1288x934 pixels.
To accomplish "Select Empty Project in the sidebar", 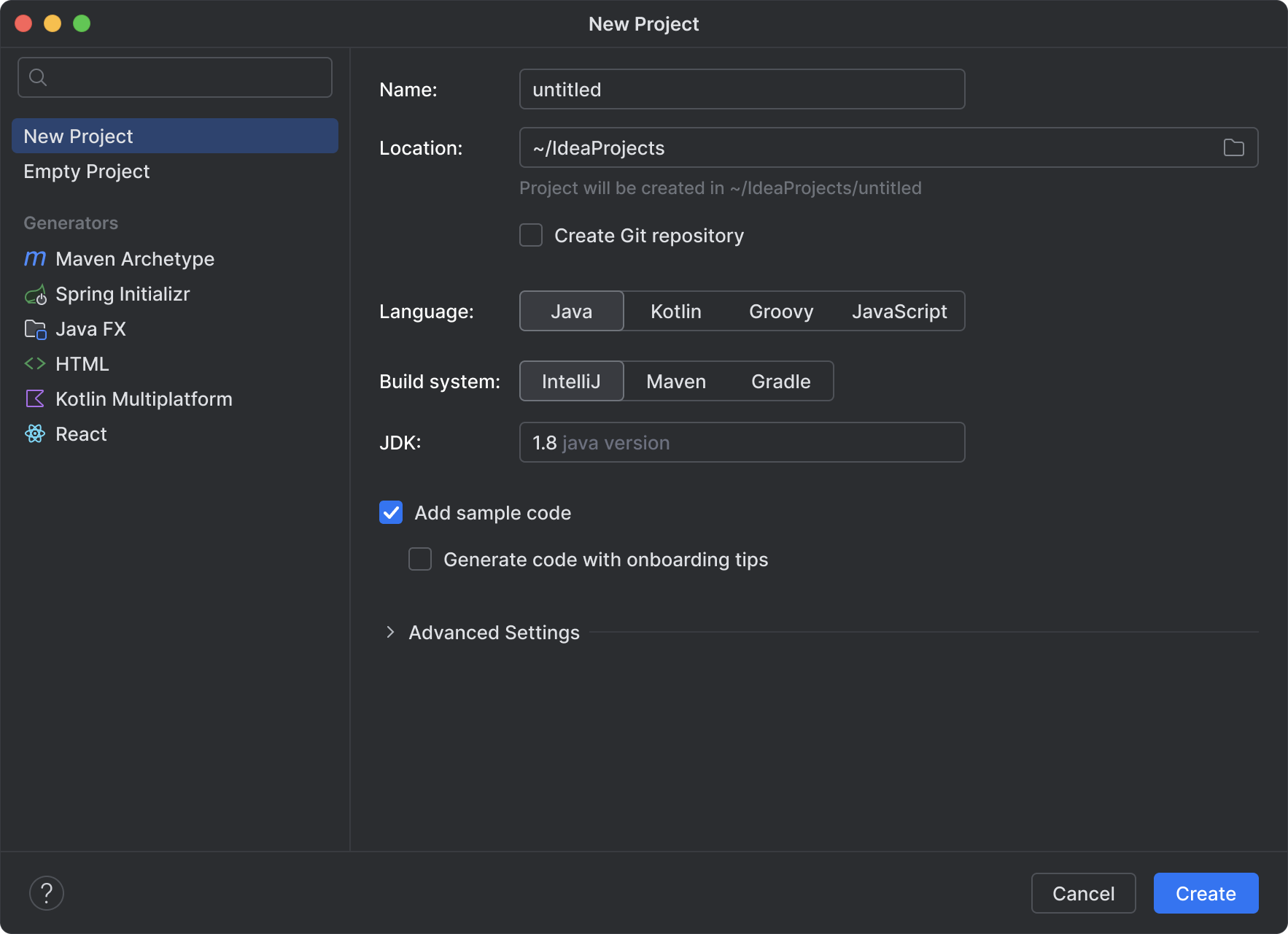I will [x=87, y=171].
